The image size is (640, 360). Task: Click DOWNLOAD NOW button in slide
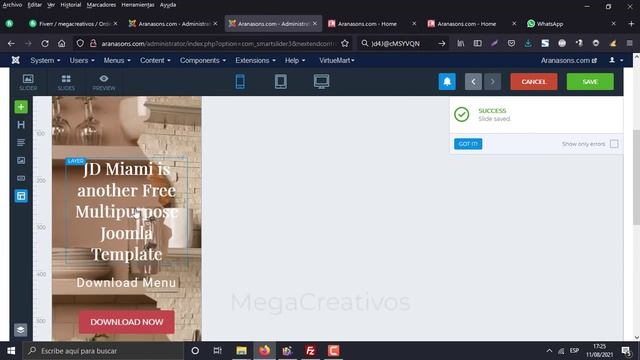click(x=127, y=322)
